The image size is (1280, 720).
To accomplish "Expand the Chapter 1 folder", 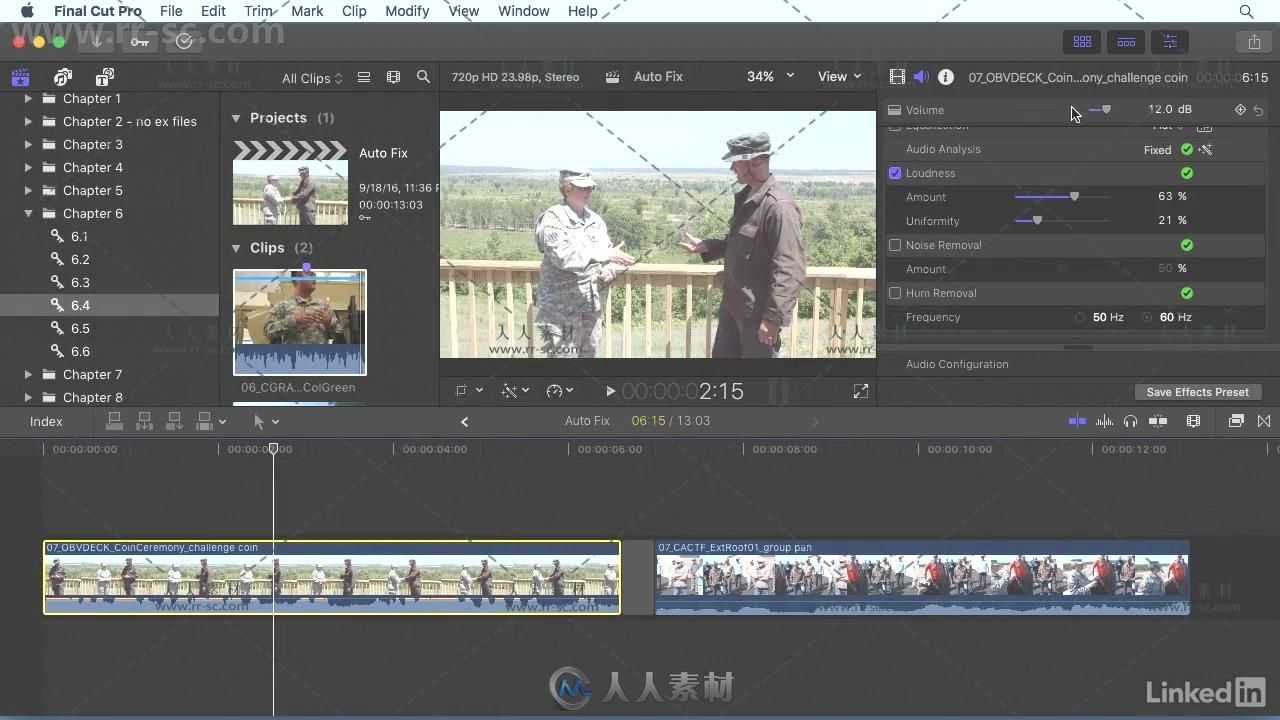I will [28, 98].
